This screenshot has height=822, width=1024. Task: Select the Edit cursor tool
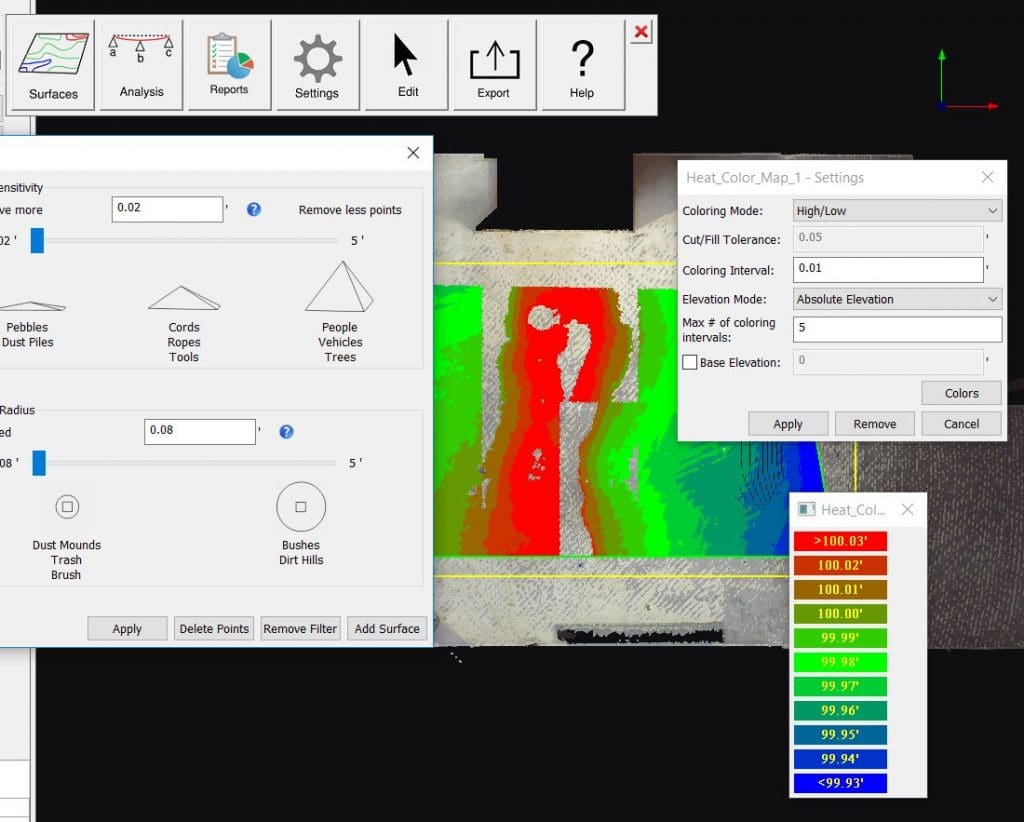coord(406,65)
